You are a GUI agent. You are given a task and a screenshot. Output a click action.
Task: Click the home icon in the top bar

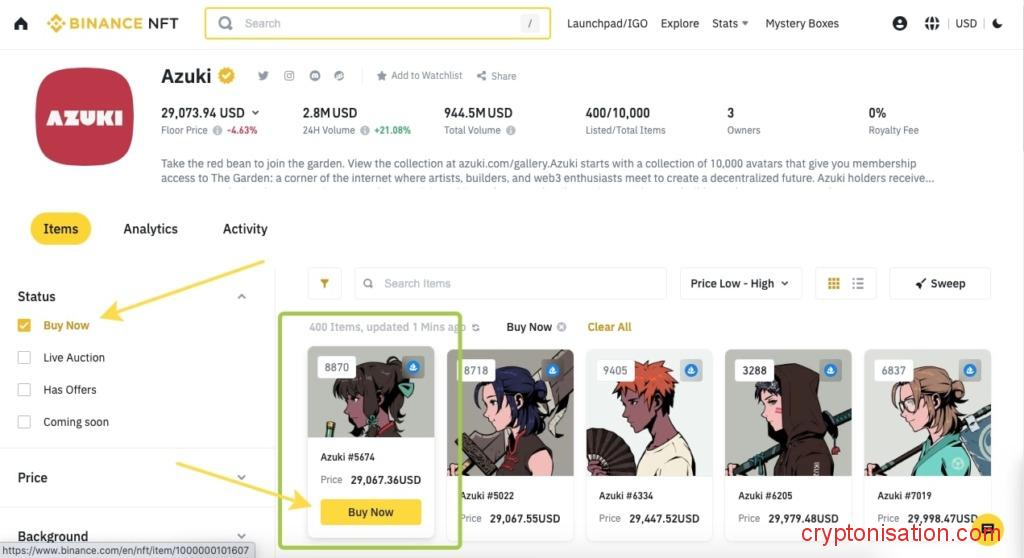pos(21,24)
